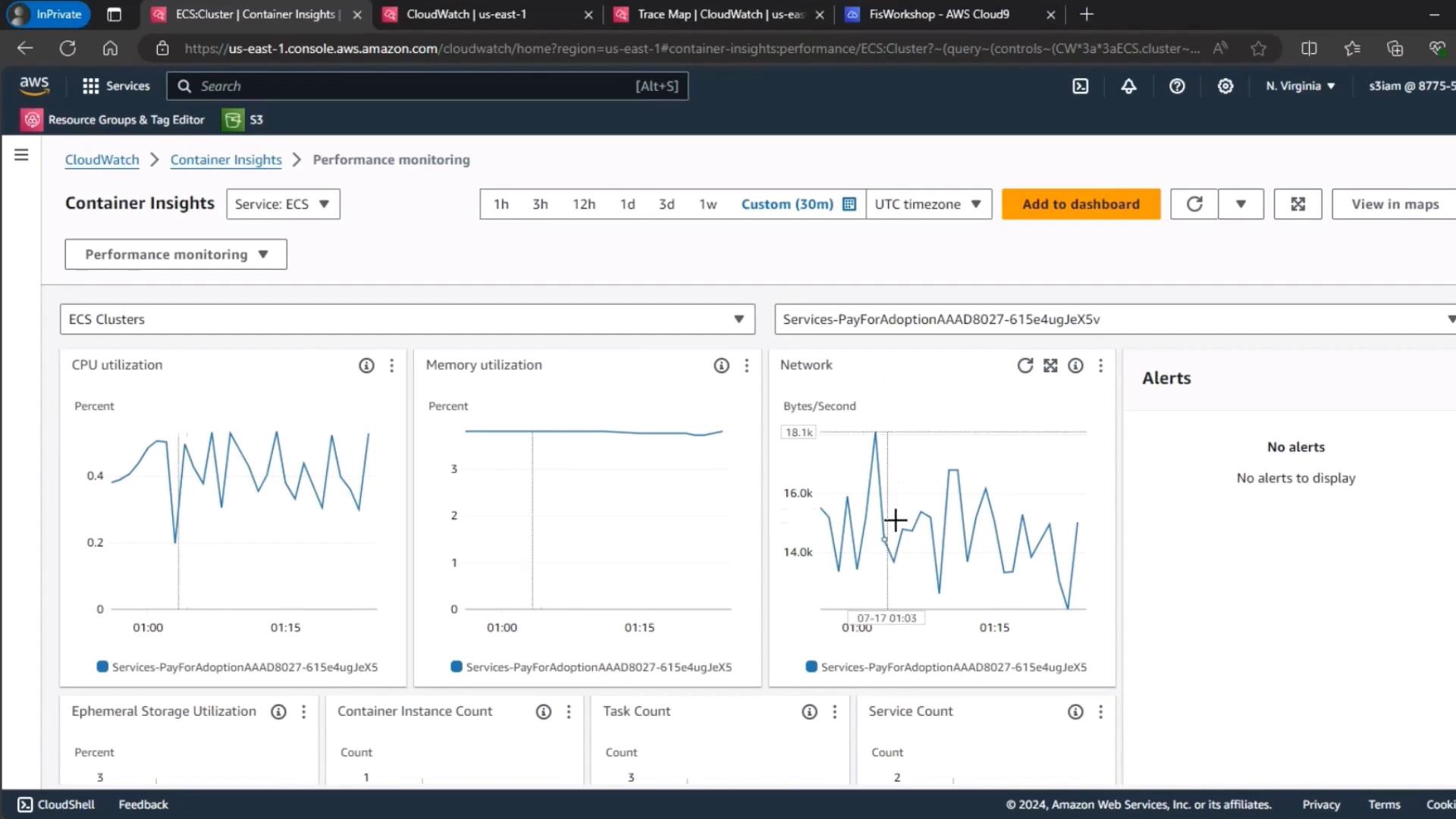Open the custom time range calendar

click(x=849, y=204)
